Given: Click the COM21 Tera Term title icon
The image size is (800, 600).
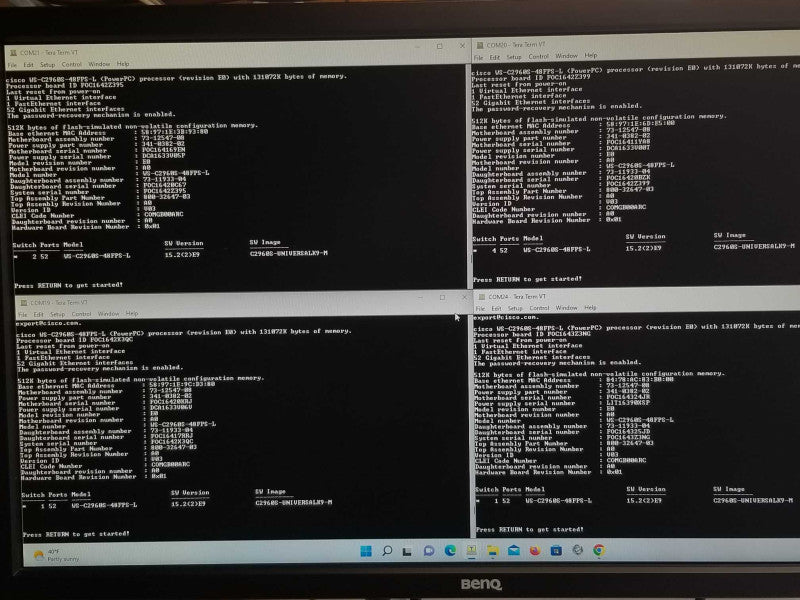Looking at the screenshot, I should click(13, 53).
